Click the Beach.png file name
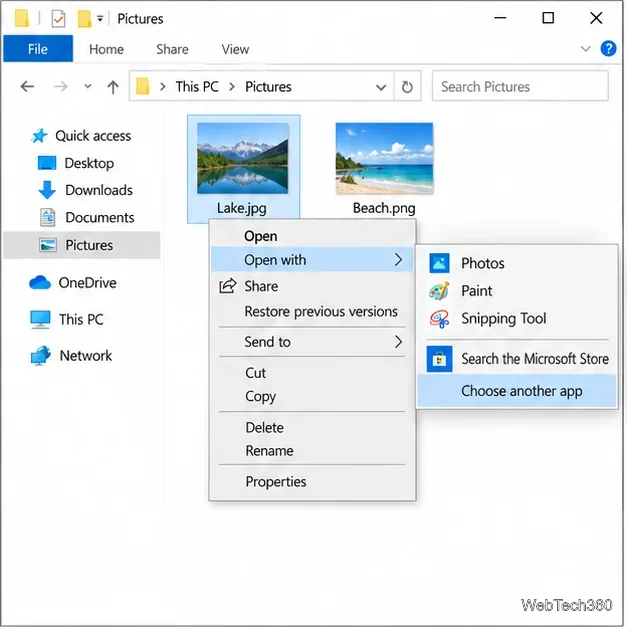The height and width of the screenshot is (627, 627). pyautogui.click(x=384, y=208)
